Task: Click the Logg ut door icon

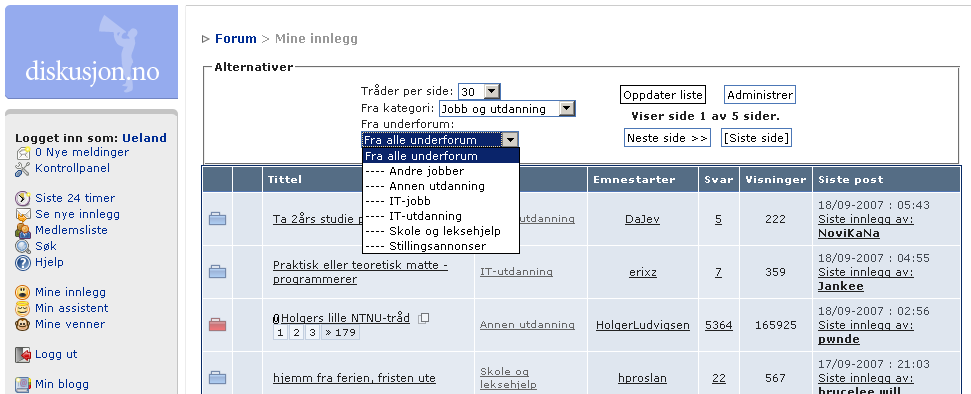Action: click(23, 355)
